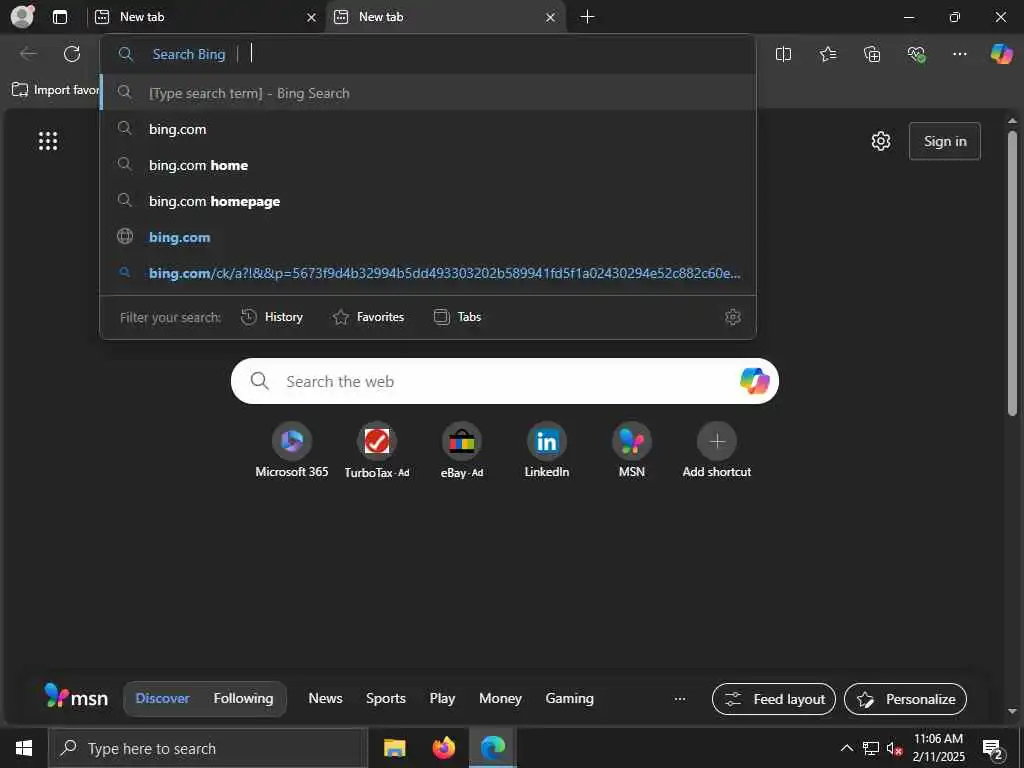
Task: Click the Add shortcut plus tile
Action: pos(716,450)
